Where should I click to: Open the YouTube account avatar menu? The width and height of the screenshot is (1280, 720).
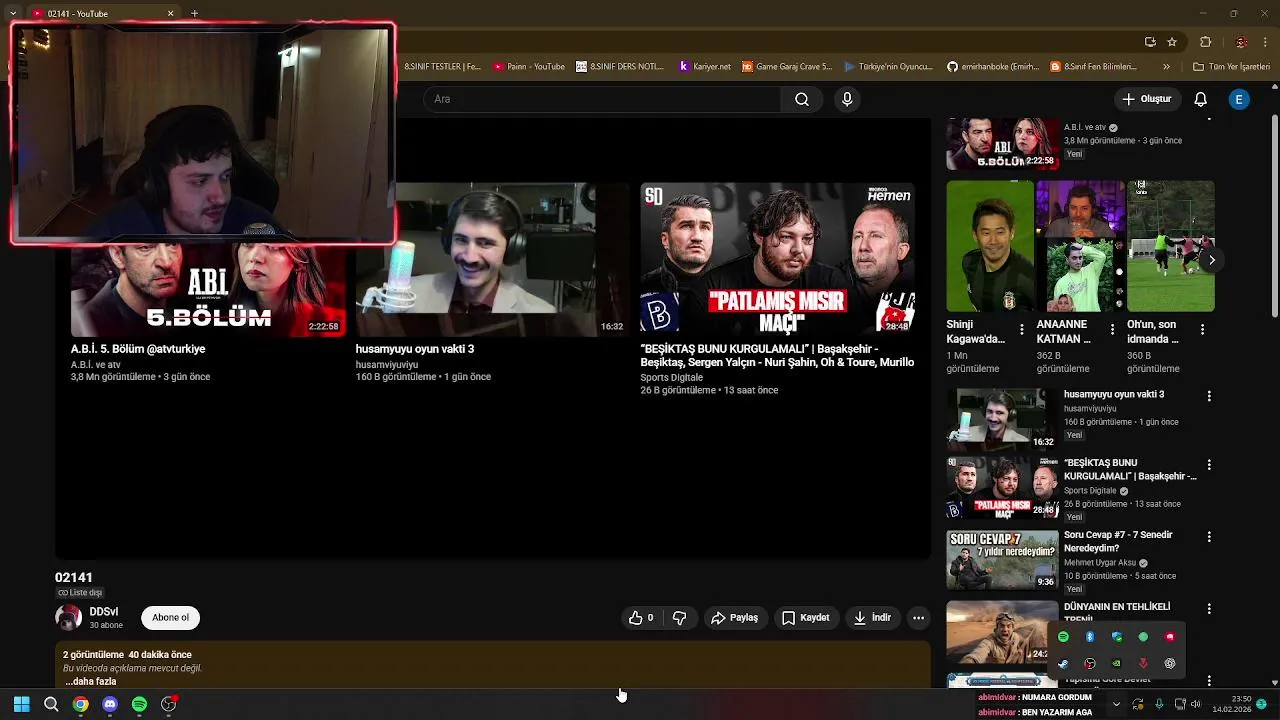(x=1239, y=99)
